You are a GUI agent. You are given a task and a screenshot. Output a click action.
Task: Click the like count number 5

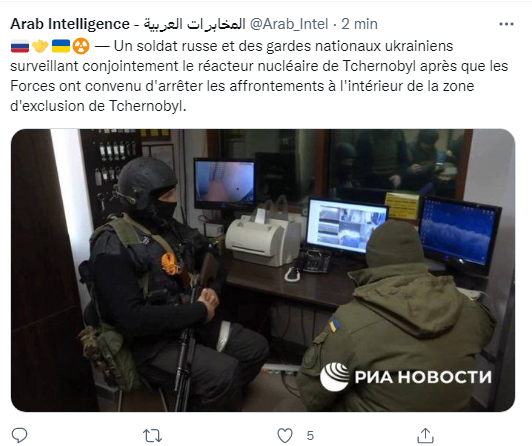[x=310, y=435]
